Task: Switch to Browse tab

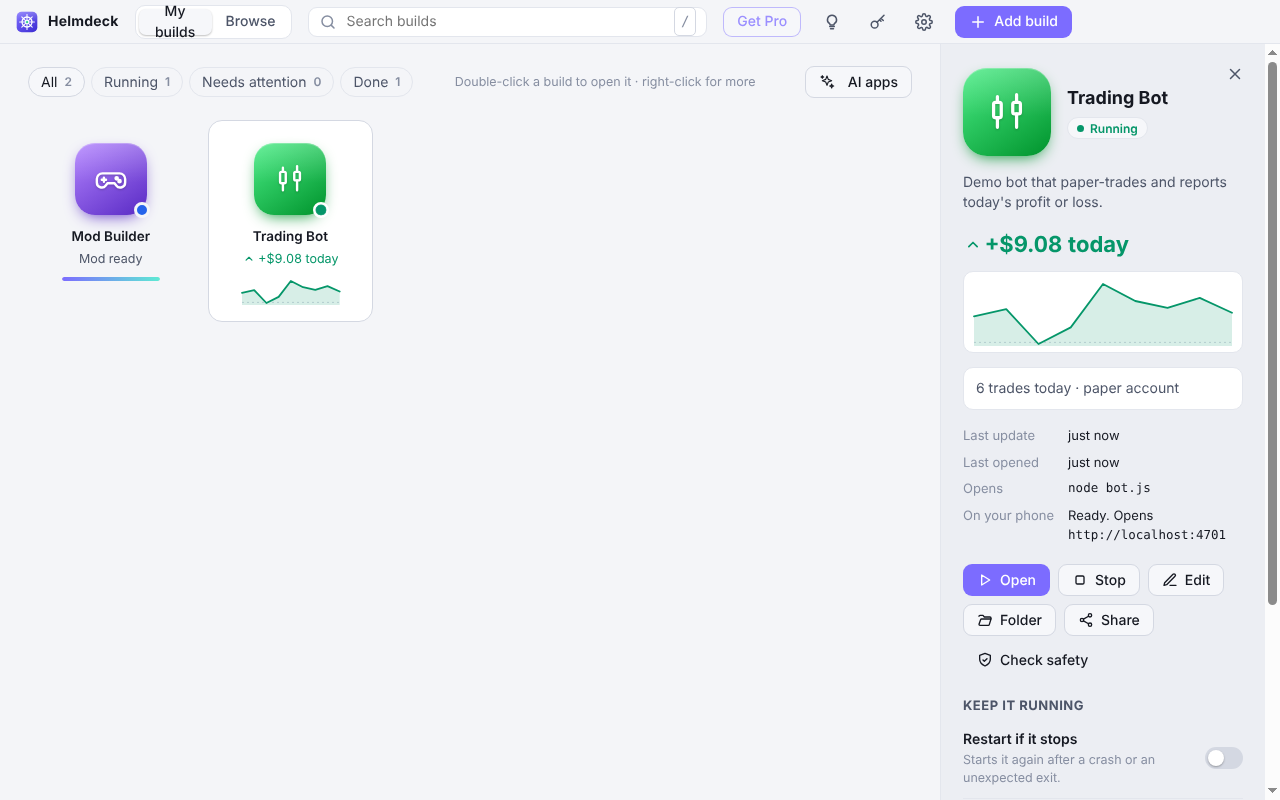Action: (x=250, y=22)
